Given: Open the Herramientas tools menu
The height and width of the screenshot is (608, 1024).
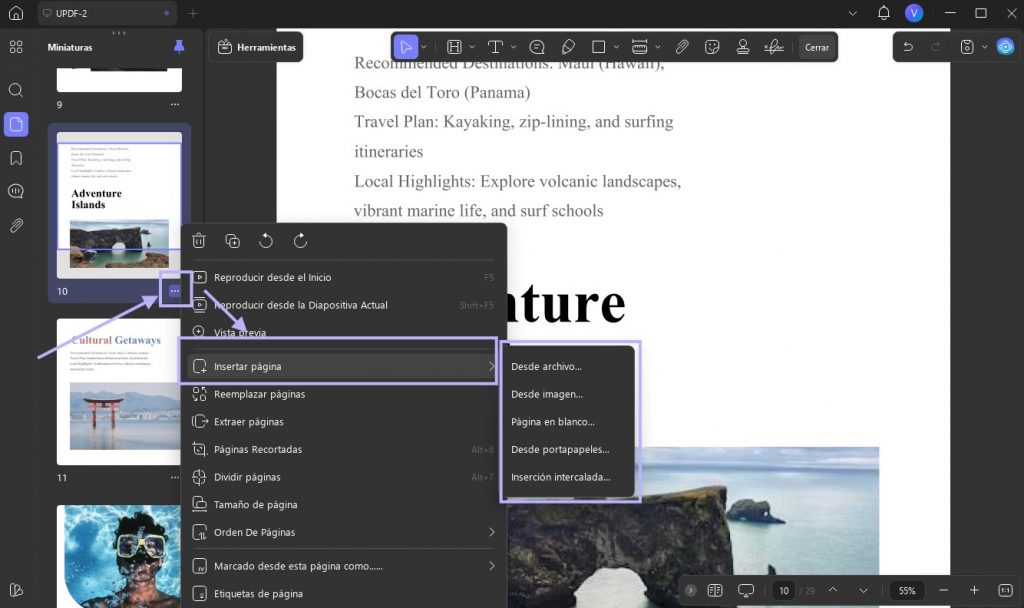Looking at the screenshot, I should tap(256, 47).
